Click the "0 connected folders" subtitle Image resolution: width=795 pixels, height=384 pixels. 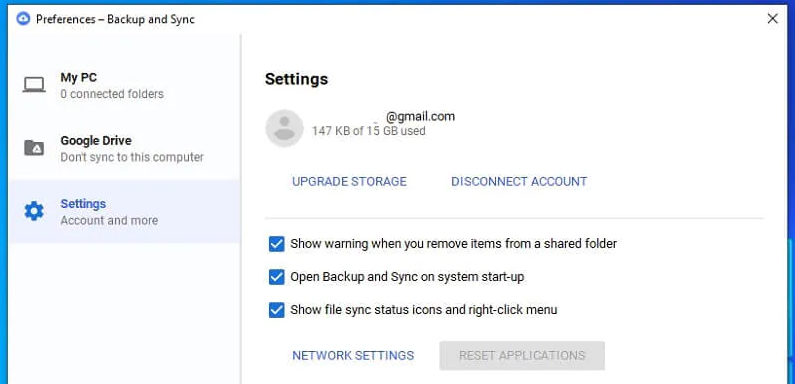112,94
